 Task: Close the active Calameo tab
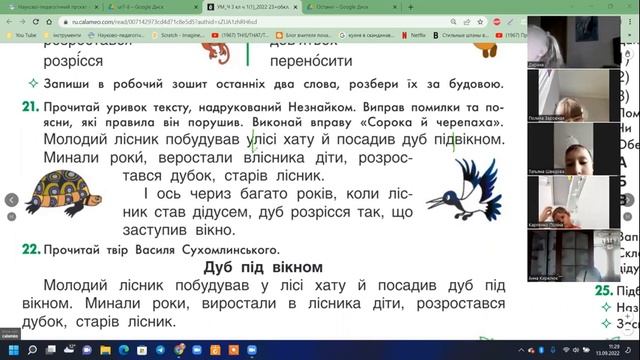pyautogui.click(x=296, y=7)
